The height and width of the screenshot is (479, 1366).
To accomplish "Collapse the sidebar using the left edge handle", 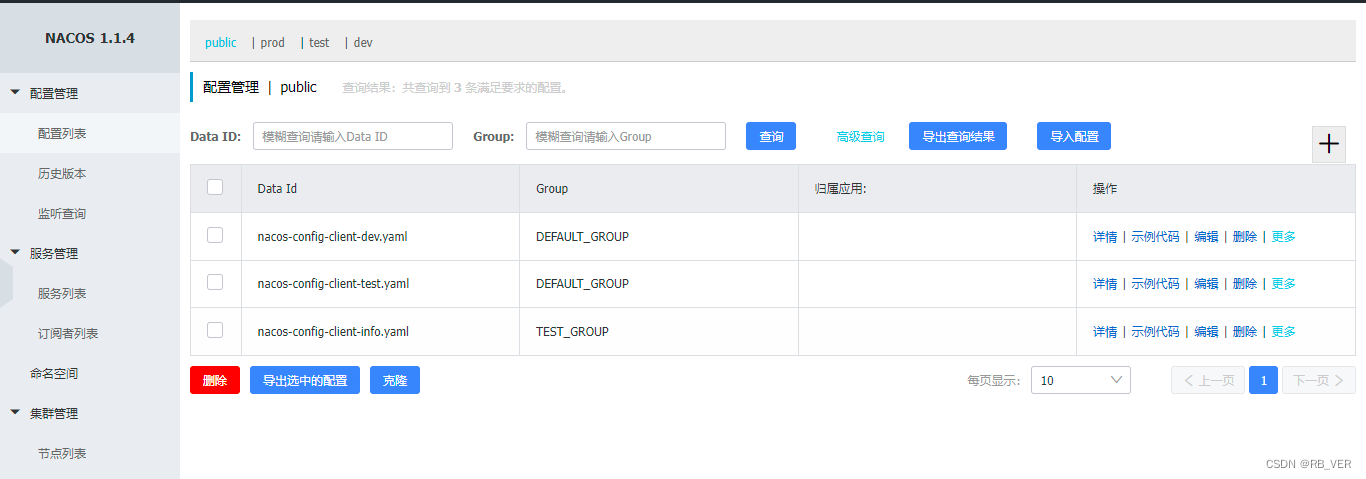I will (6, 283).
